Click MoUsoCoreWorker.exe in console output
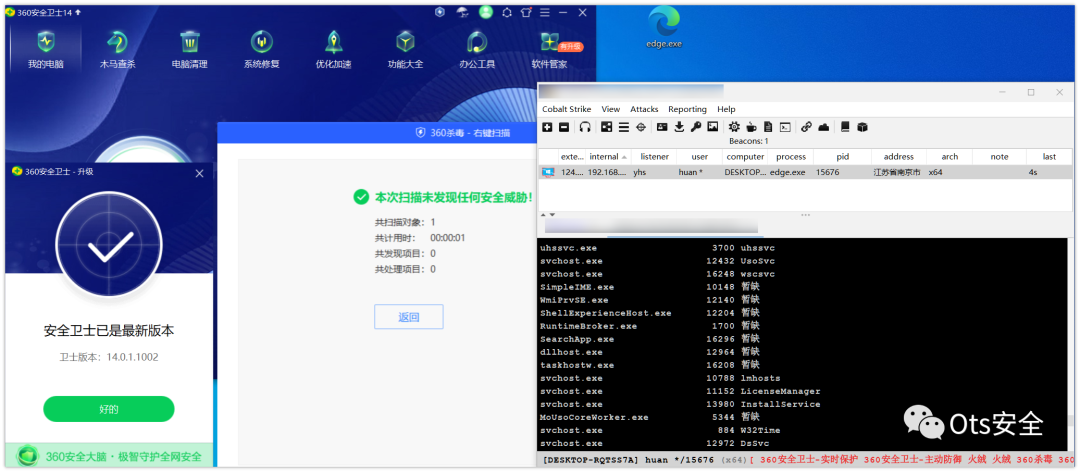 [594, 417]
